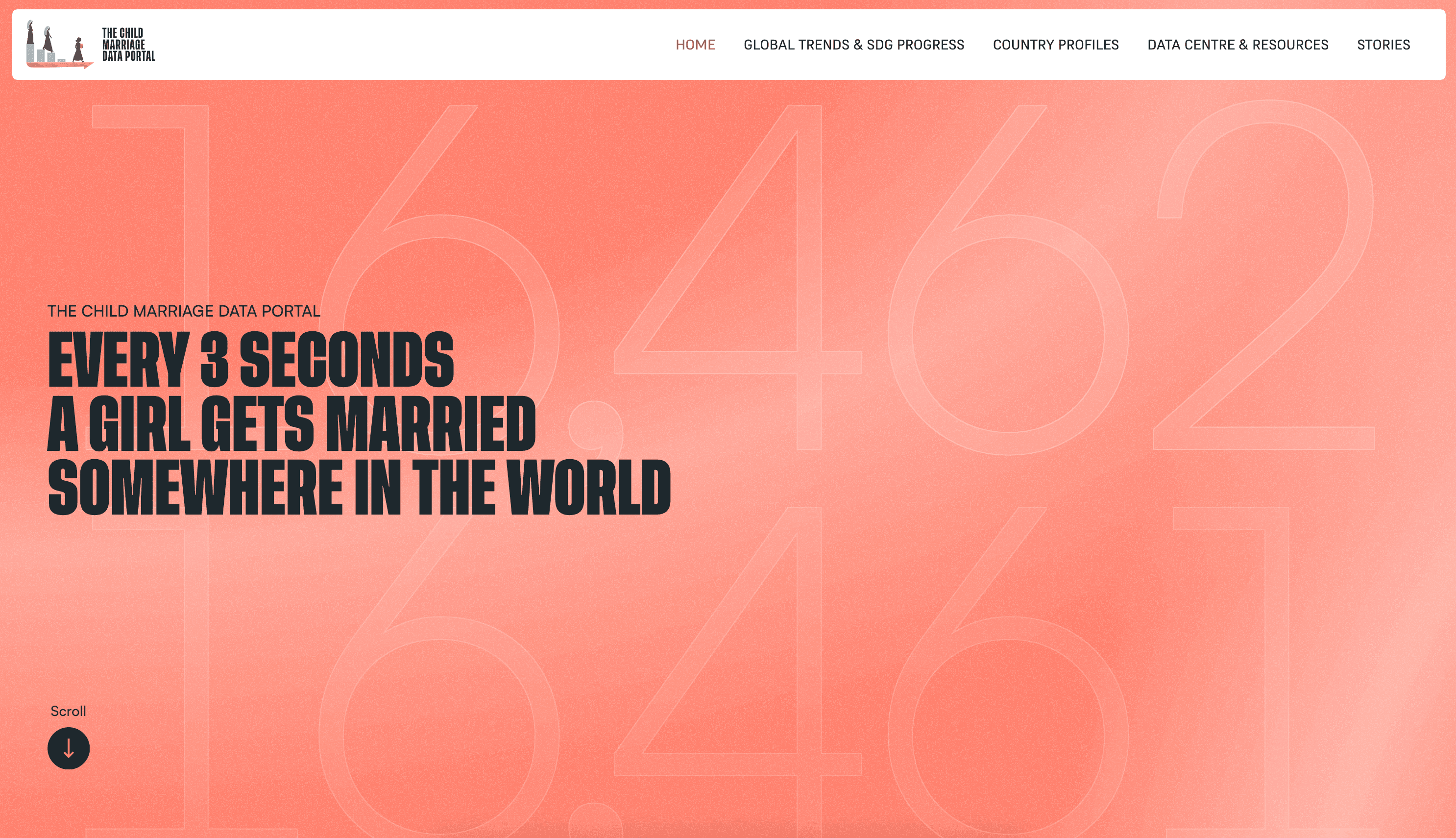The width and height of the screenshot is (1456, 838).
Task: Go to Country Profiles
Action: click(x=1056, y=44)
